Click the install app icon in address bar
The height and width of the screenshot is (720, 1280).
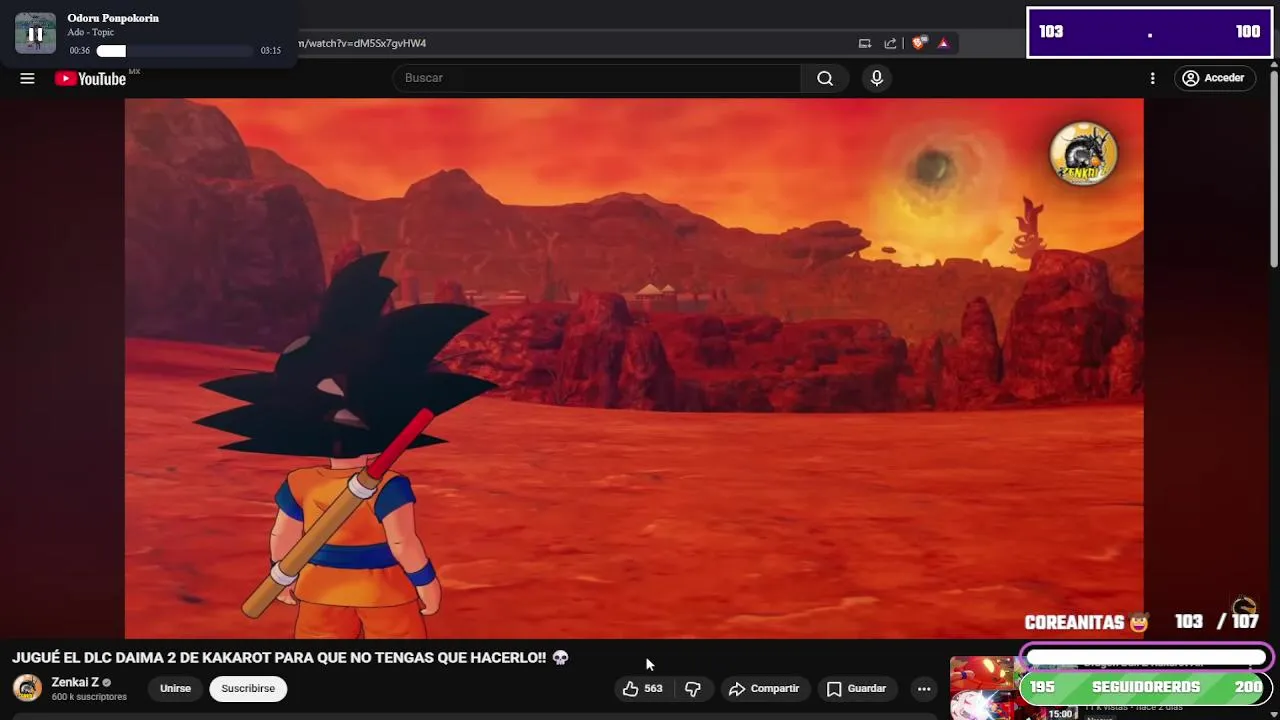pos(865,43)
